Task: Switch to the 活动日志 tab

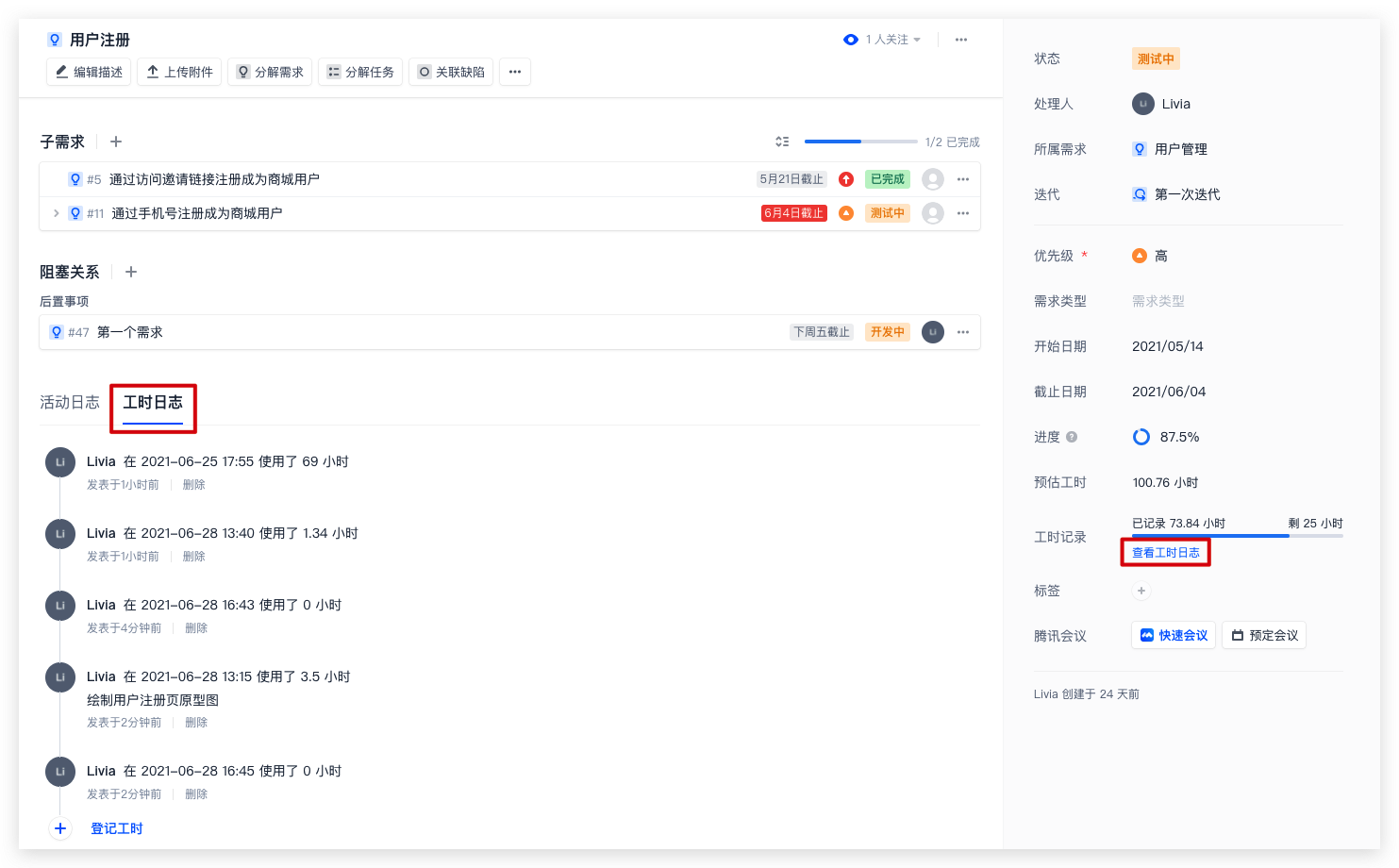Action: (70, 403)
